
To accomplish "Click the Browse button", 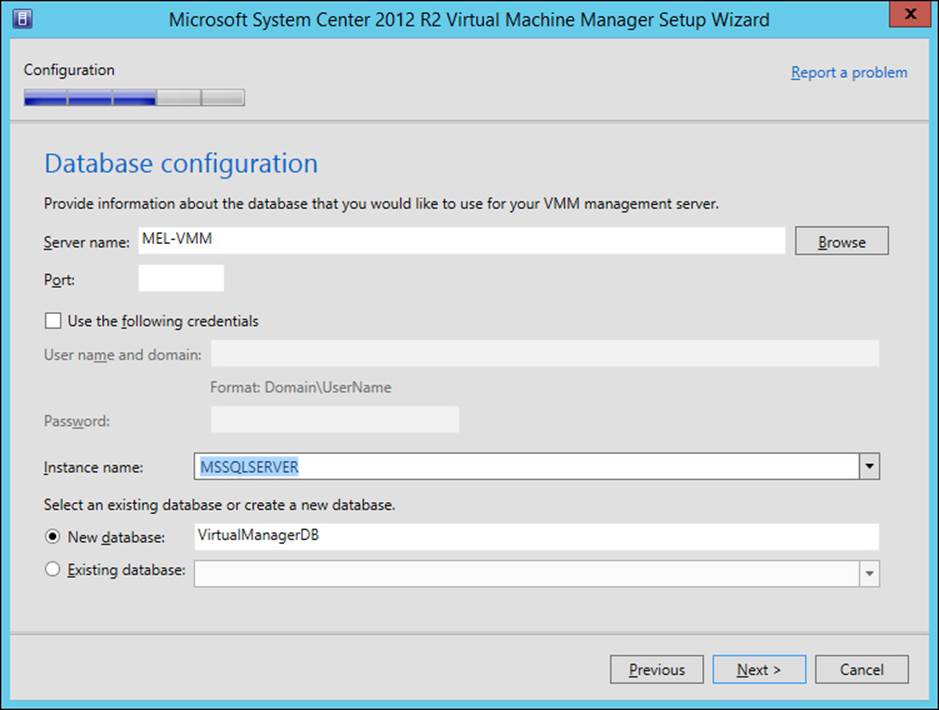I will [841, 241].
